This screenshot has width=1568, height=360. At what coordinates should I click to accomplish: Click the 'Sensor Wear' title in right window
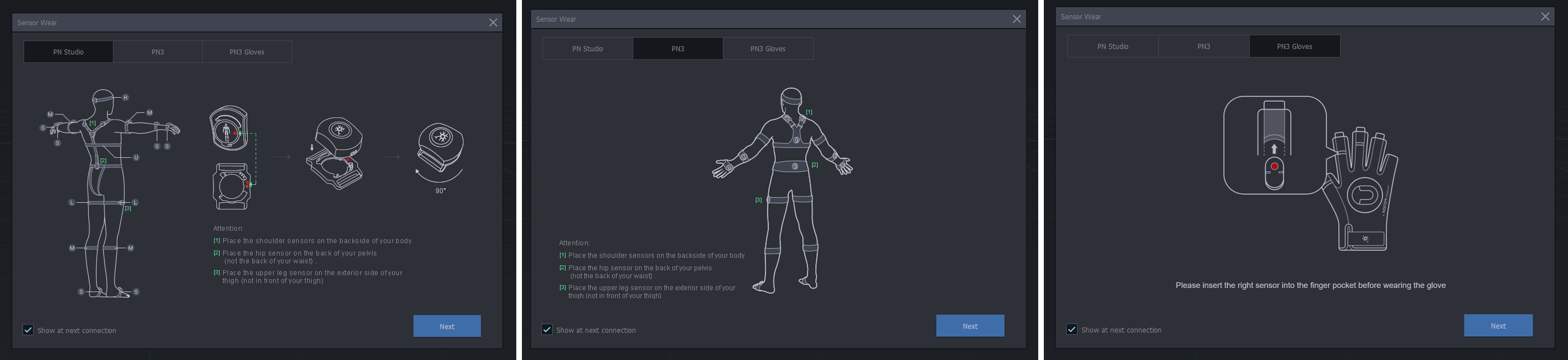coord(1081,16)
